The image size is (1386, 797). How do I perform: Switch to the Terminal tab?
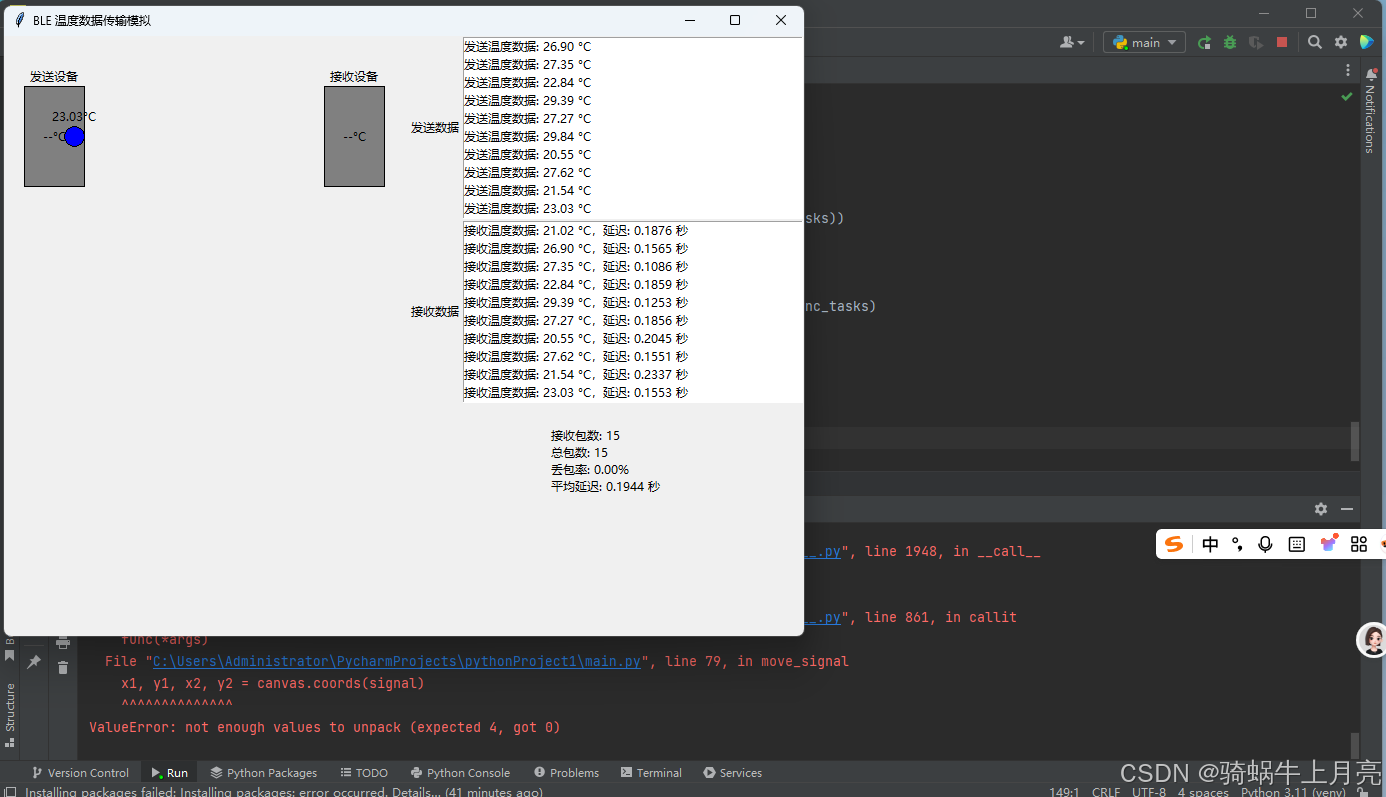651,772
